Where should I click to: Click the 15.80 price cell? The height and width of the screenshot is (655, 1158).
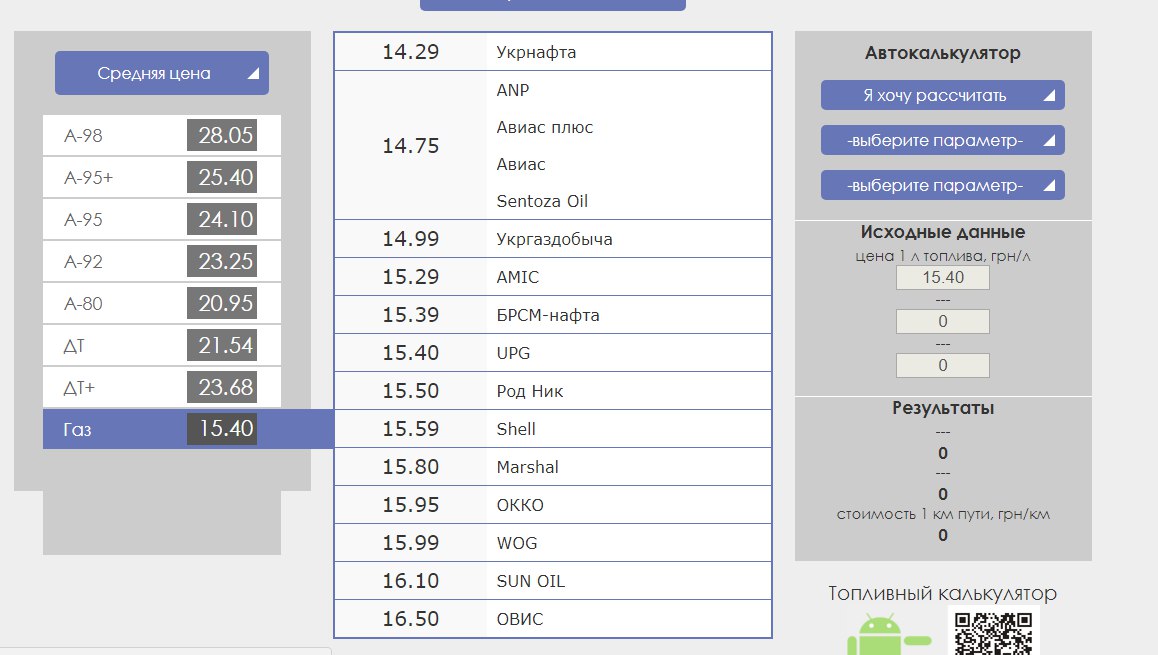(x=411, y=467)
